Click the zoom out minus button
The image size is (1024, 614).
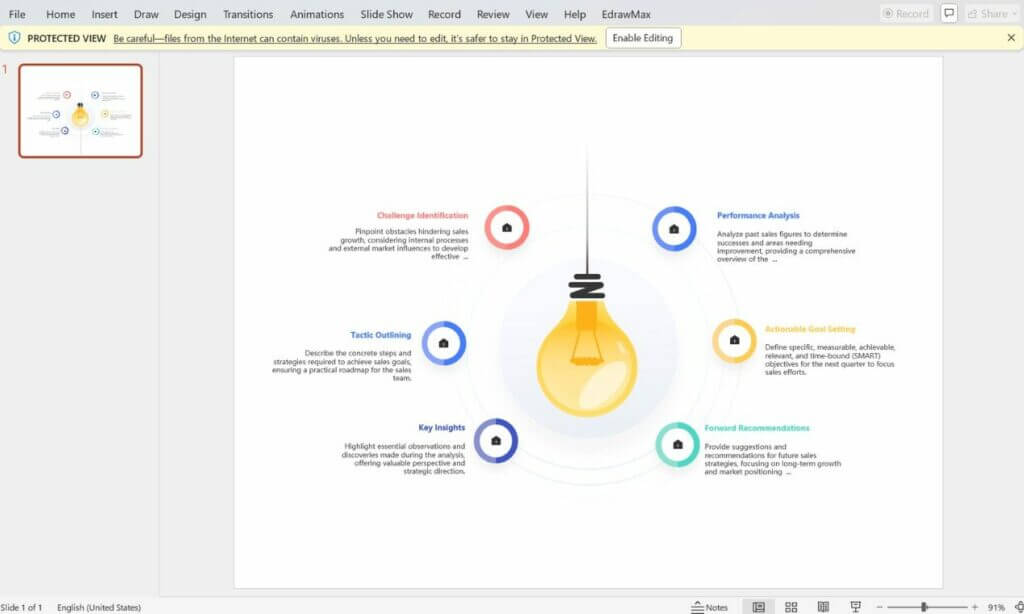[x=879, y=607]
